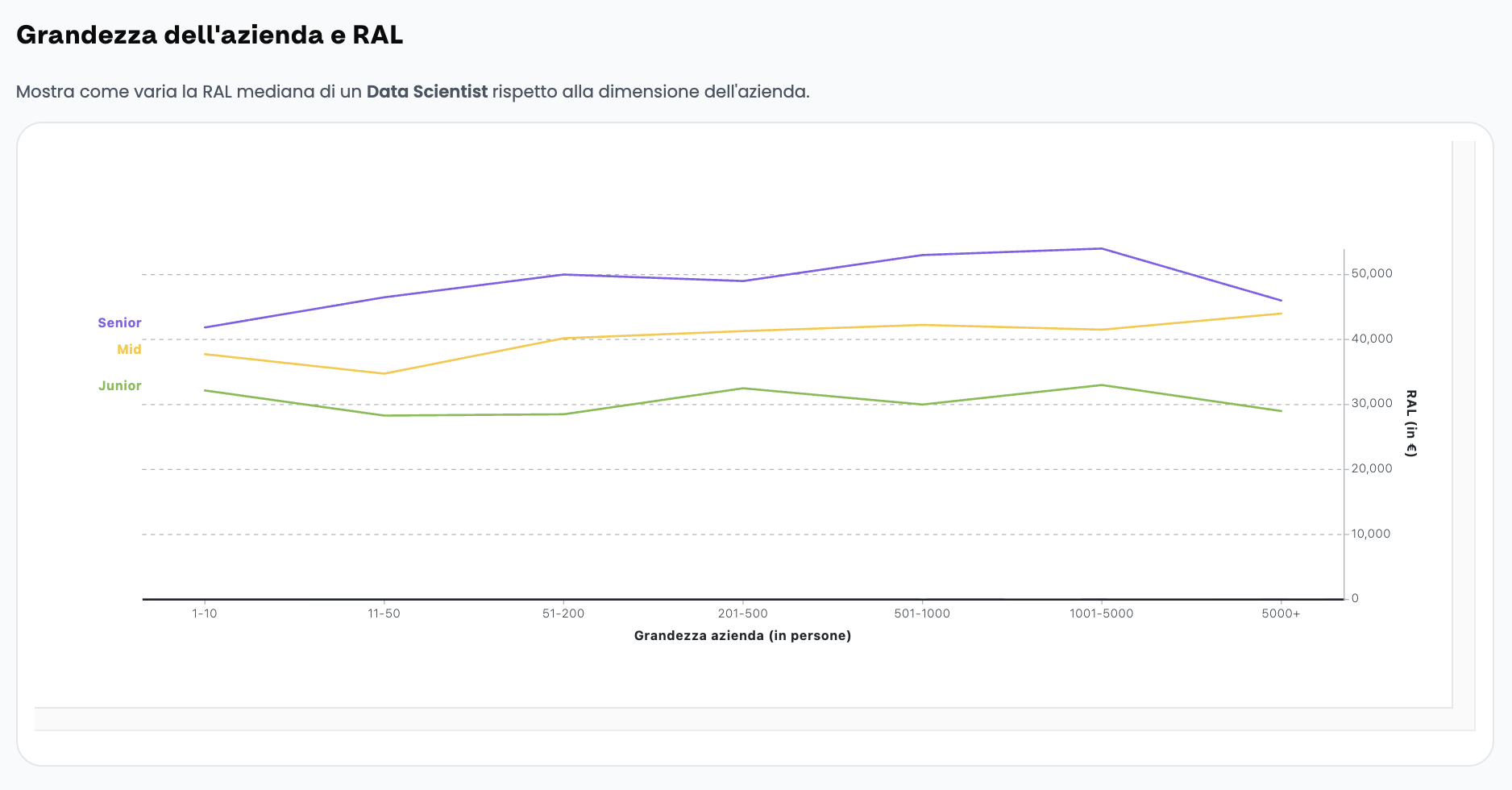Click Senior line peak at 1001-5000

(1101, 248)
